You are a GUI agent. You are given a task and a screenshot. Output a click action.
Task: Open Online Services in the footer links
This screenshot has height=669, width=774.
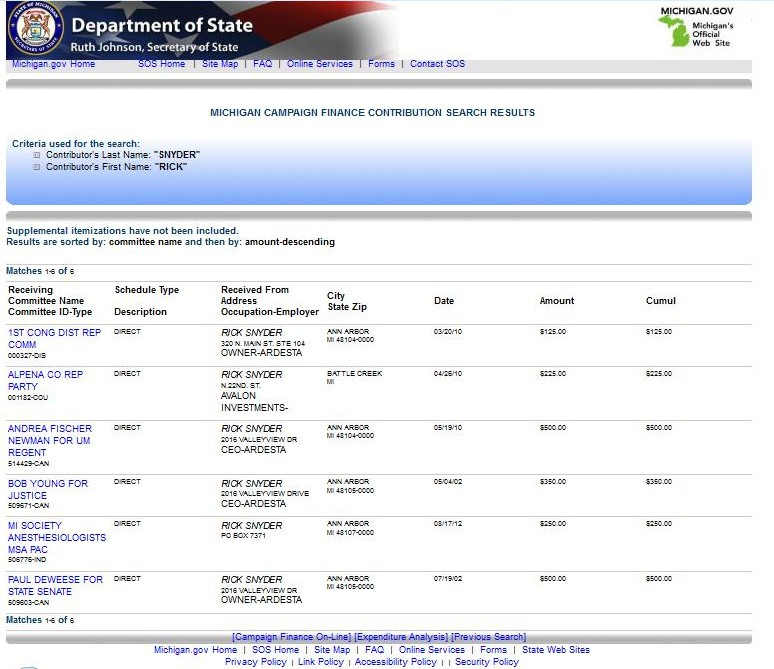(432, 650)
